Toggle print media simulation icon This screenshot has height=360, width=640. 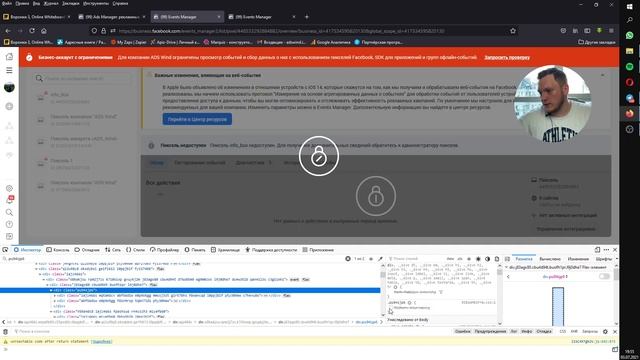(497, 259)
